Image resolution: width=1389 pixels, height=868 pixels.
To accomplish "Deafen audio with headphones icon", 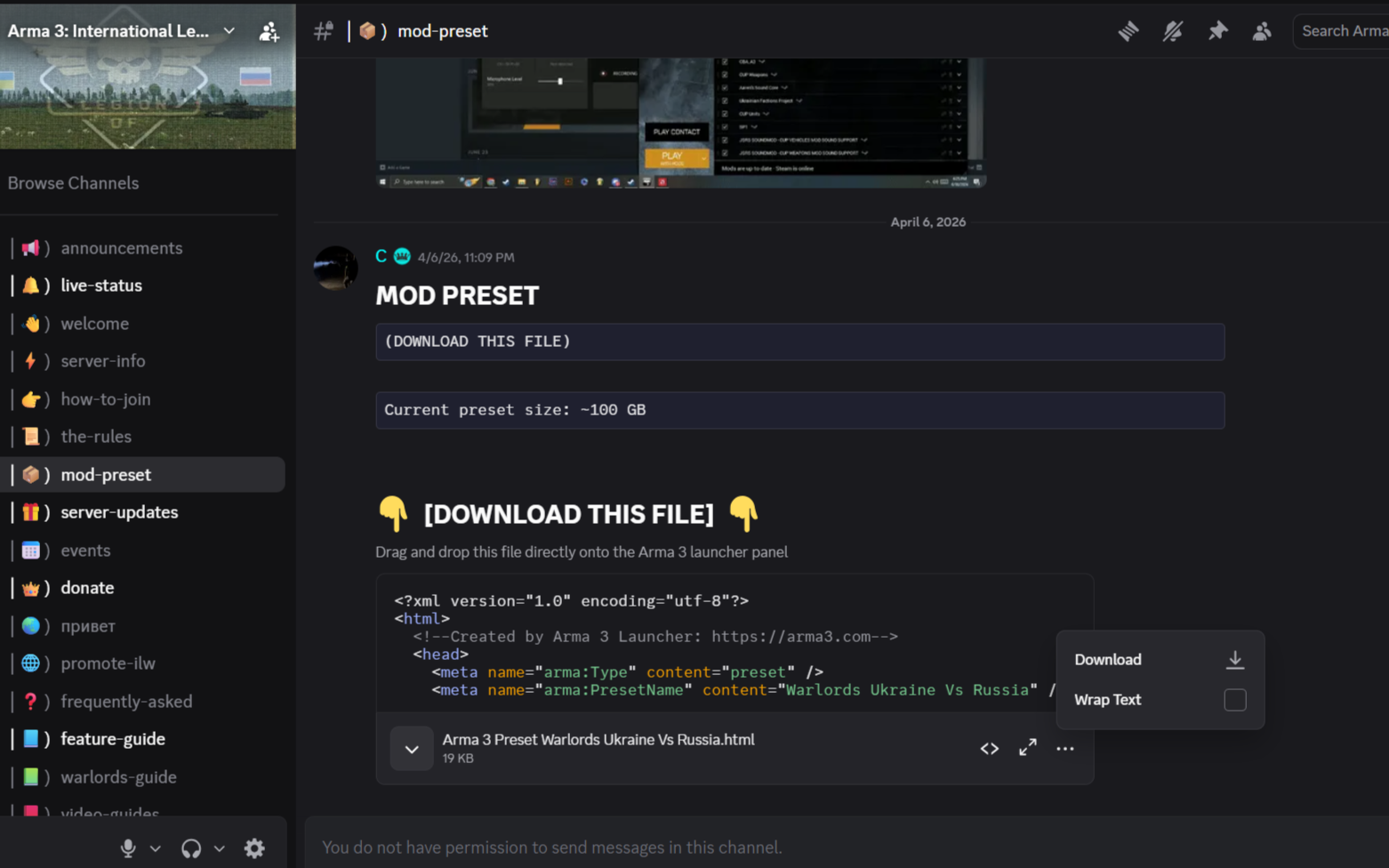I will (x=191, y=848).
